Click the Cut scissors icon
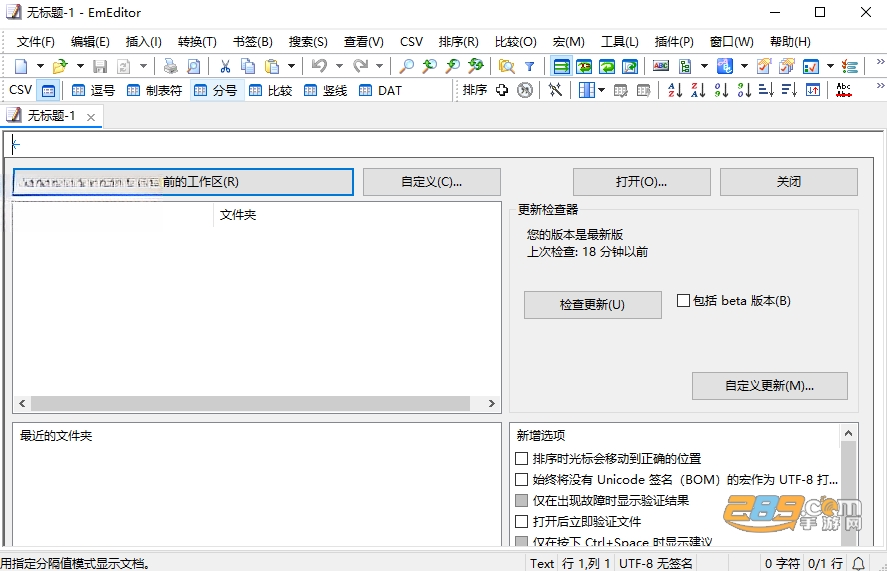This screenshot has width=887, height=571. [225, 66]
